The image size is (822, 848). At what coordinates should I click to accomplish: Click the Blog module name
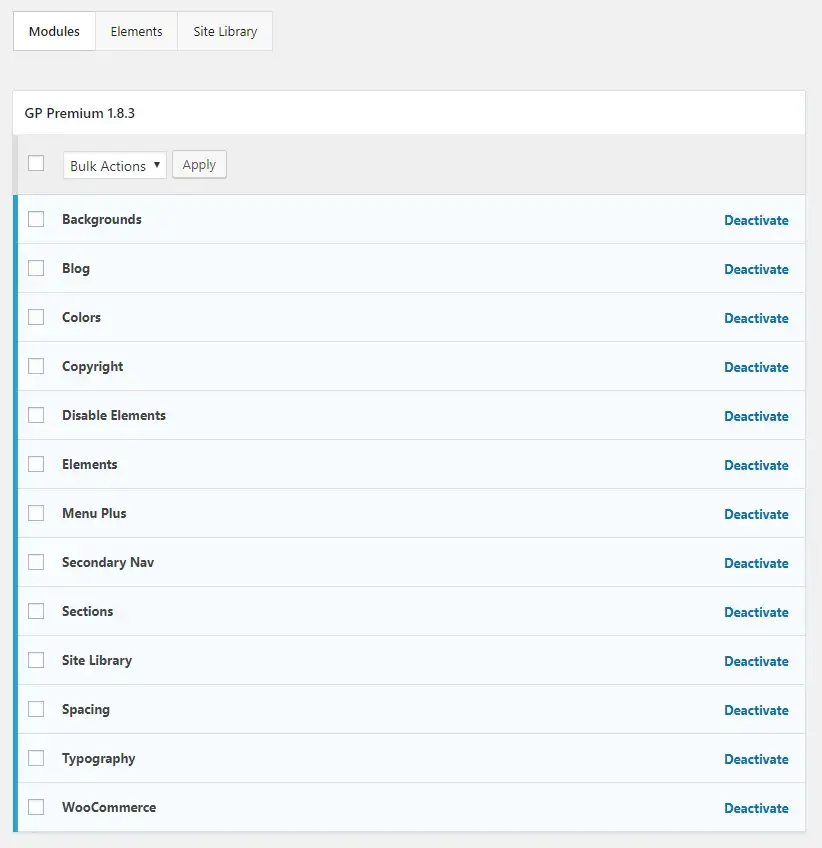coord(76,269)
